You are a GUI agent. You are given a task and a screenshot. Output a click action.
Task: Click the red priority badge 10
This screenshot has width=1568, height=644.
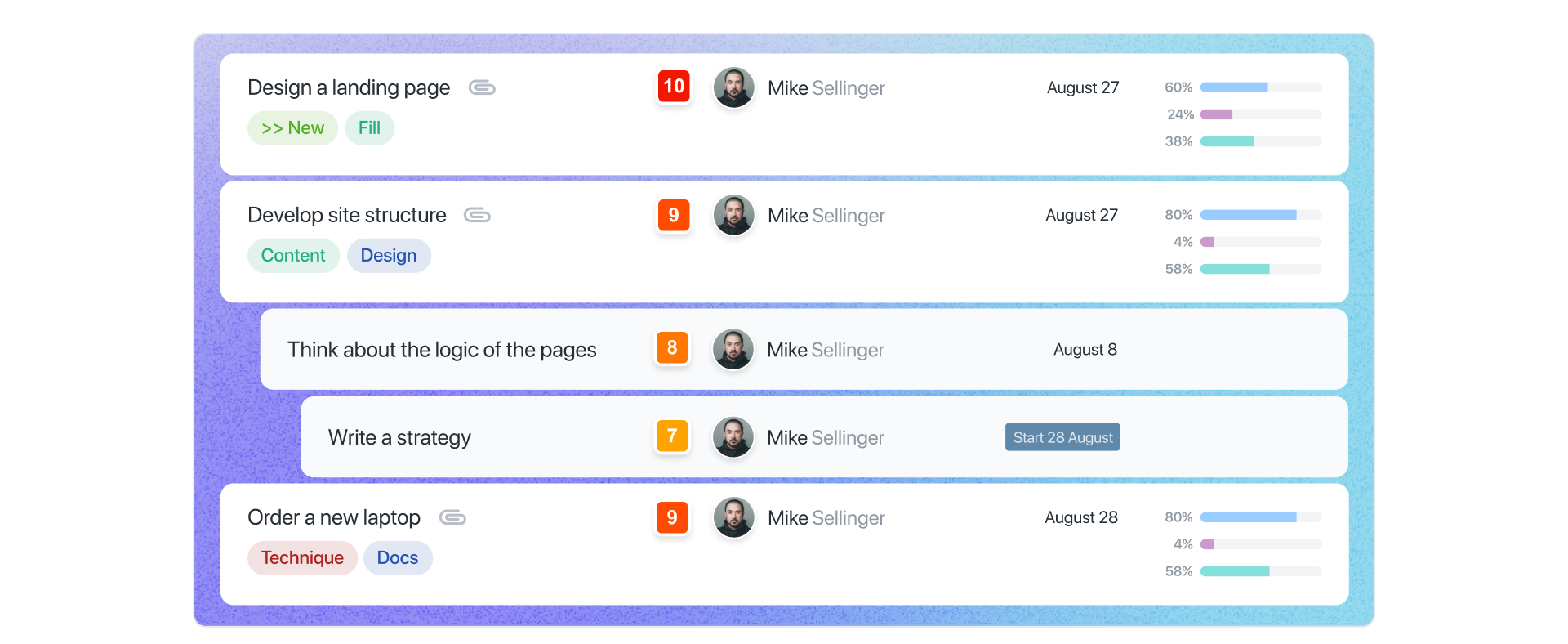point(672,85)
